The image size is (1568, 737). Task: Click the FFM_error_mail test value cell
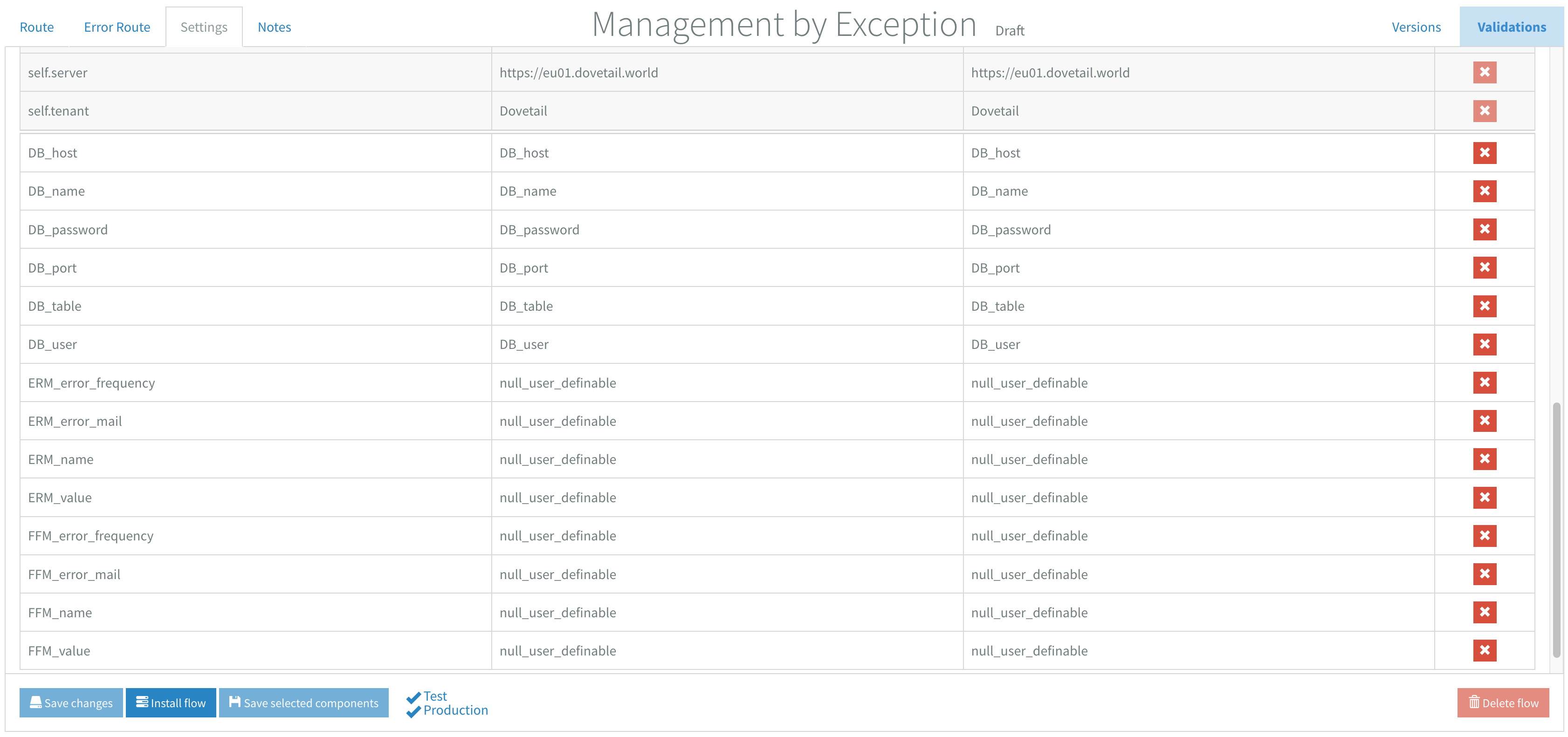[x=727, y=574]
